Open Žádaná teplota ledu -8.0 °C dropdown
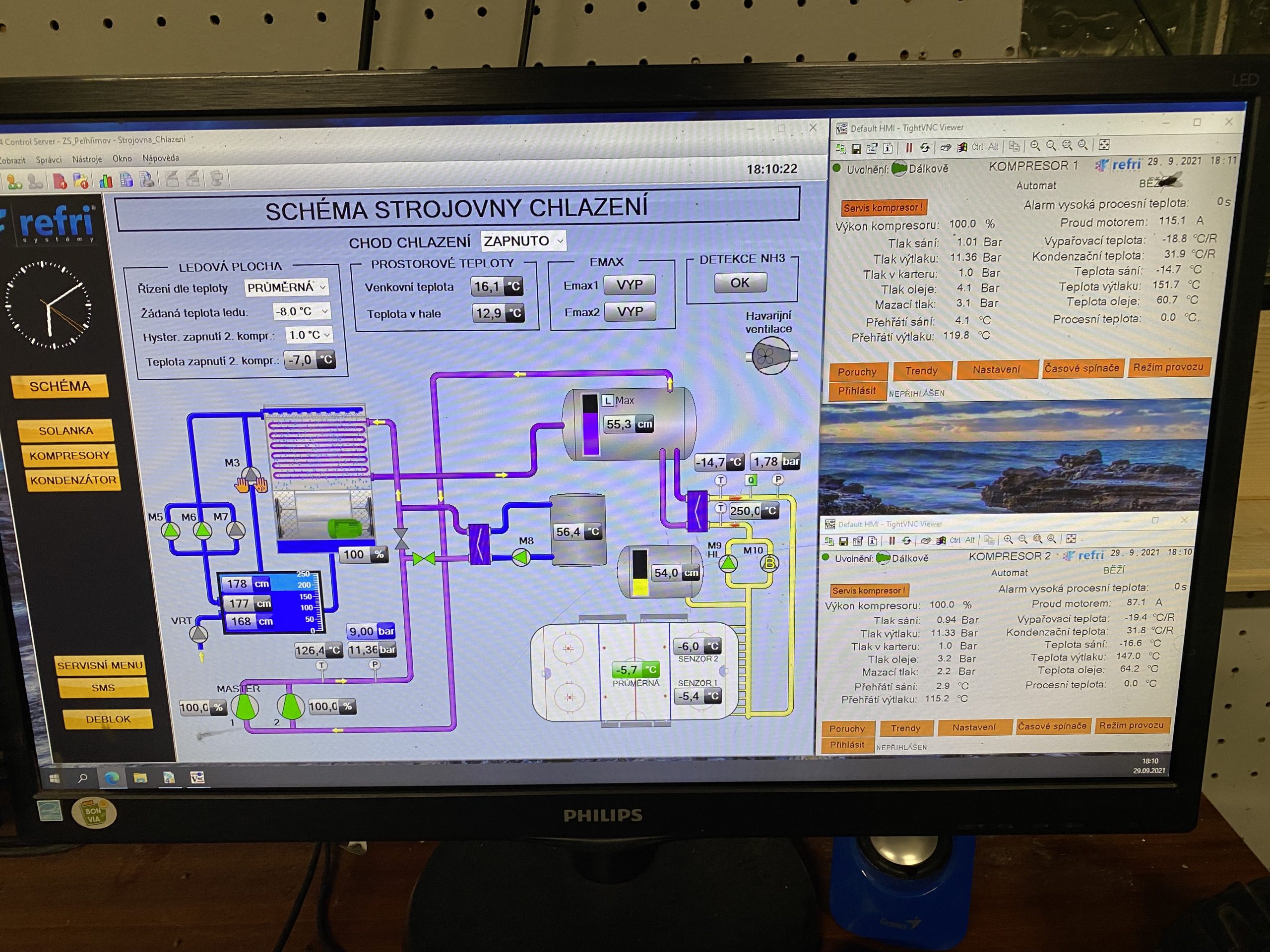 coord(302,311)
